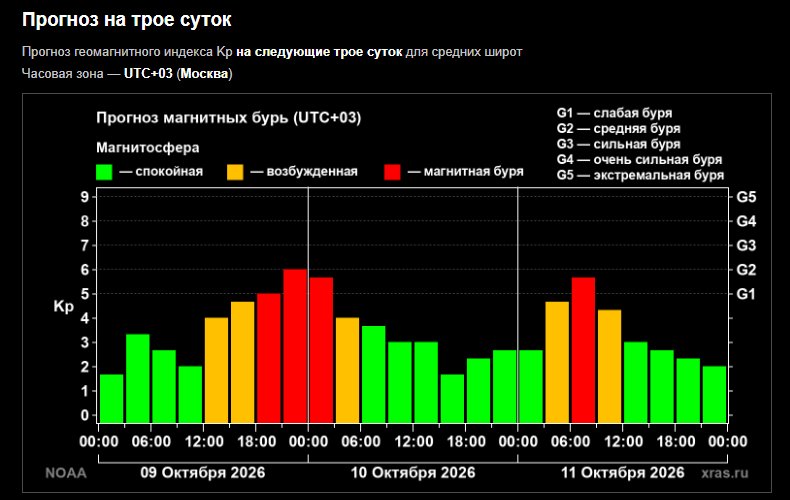Screen dimensions: 790x500
Task: Click the '8' label on the Kp axis
Action: 84,221
